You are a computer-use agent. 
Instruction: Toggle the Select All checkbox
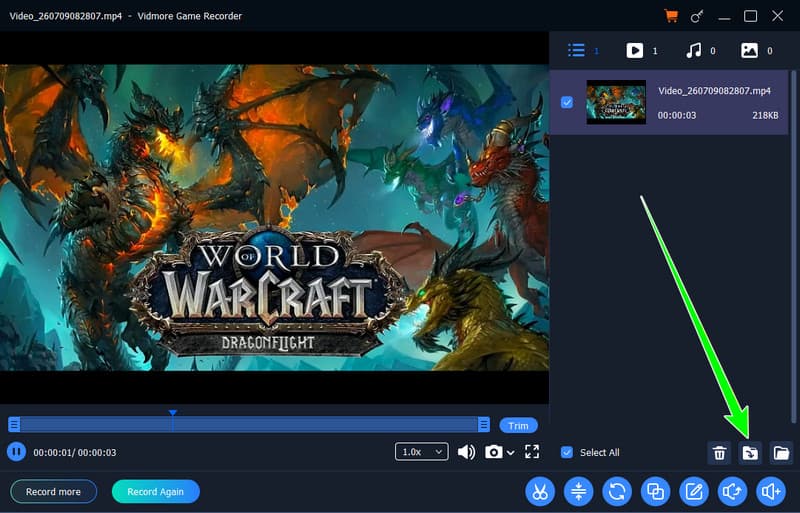pos(567,452)
